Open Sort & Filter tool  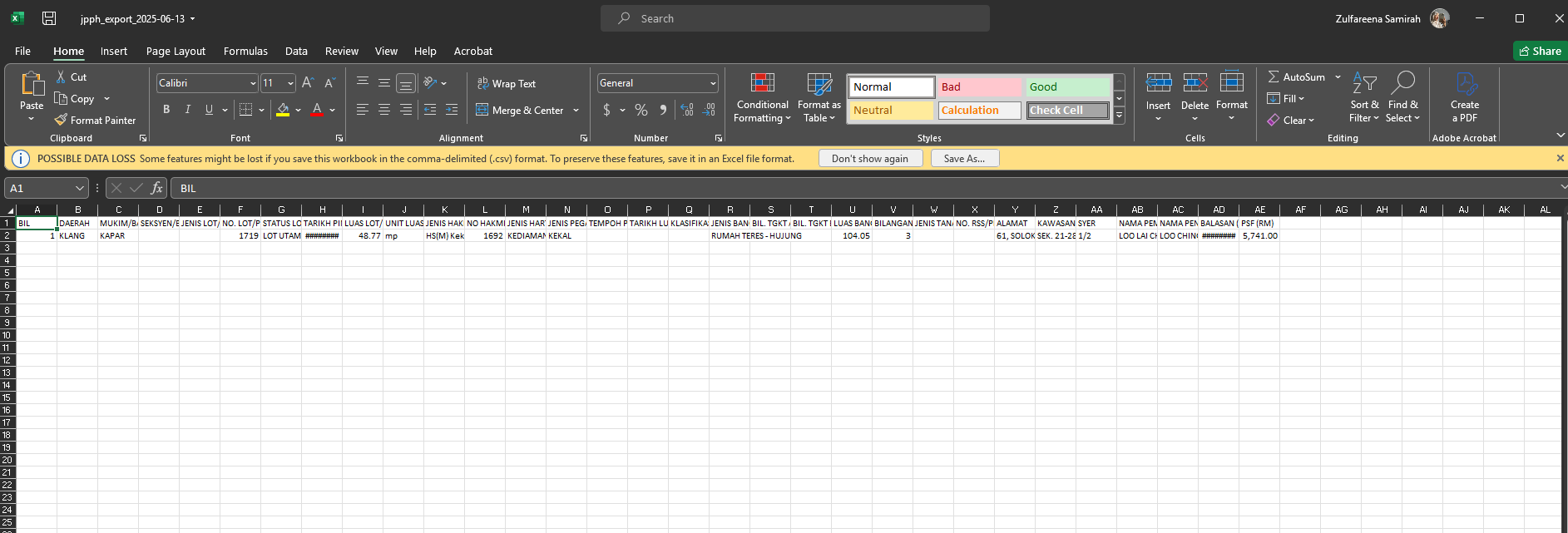(x=1363, y=83)
